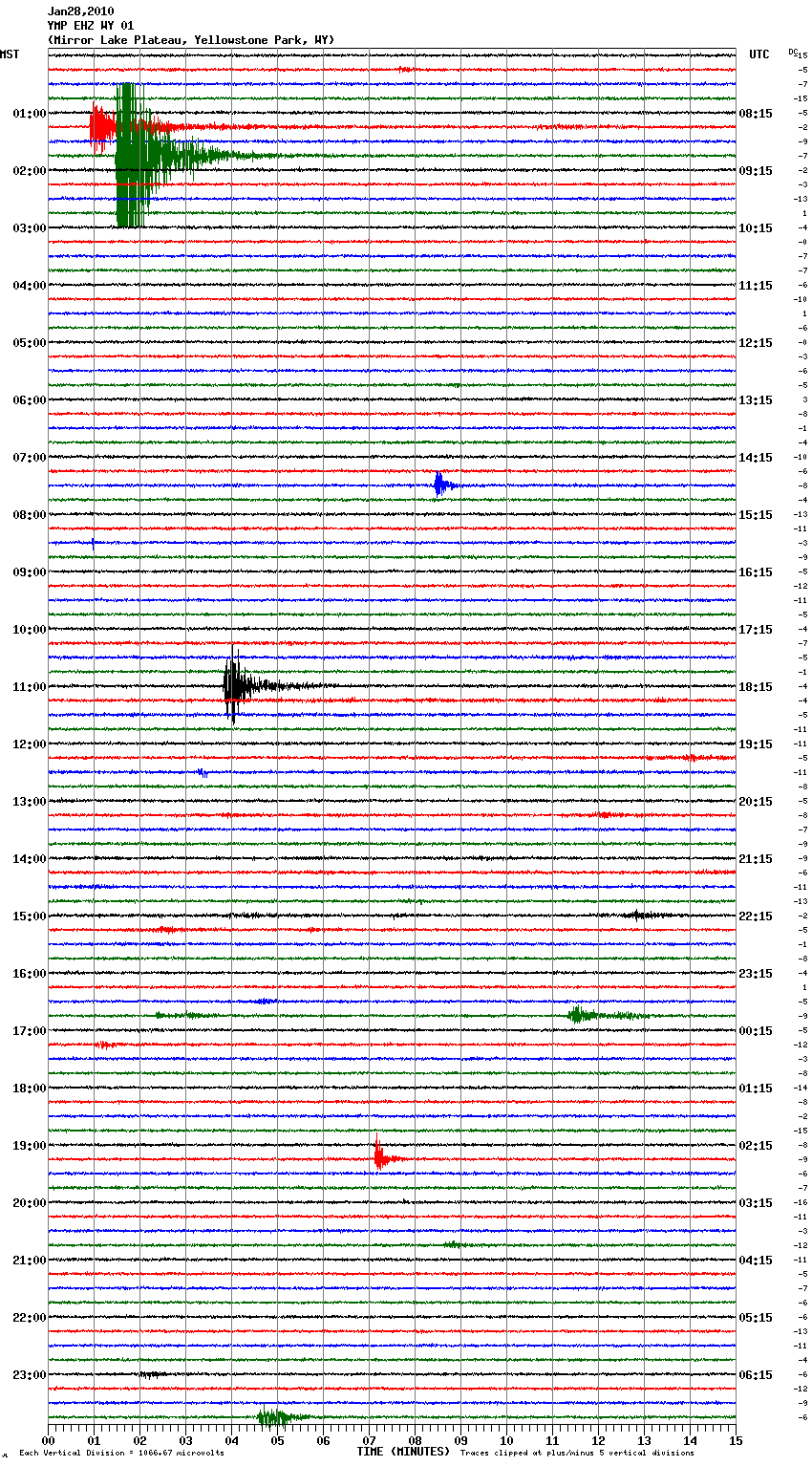Viewport: 812px width, 1466px height.
Task: Click minute 12 on the bottom axis
Action: point(598,1440)
